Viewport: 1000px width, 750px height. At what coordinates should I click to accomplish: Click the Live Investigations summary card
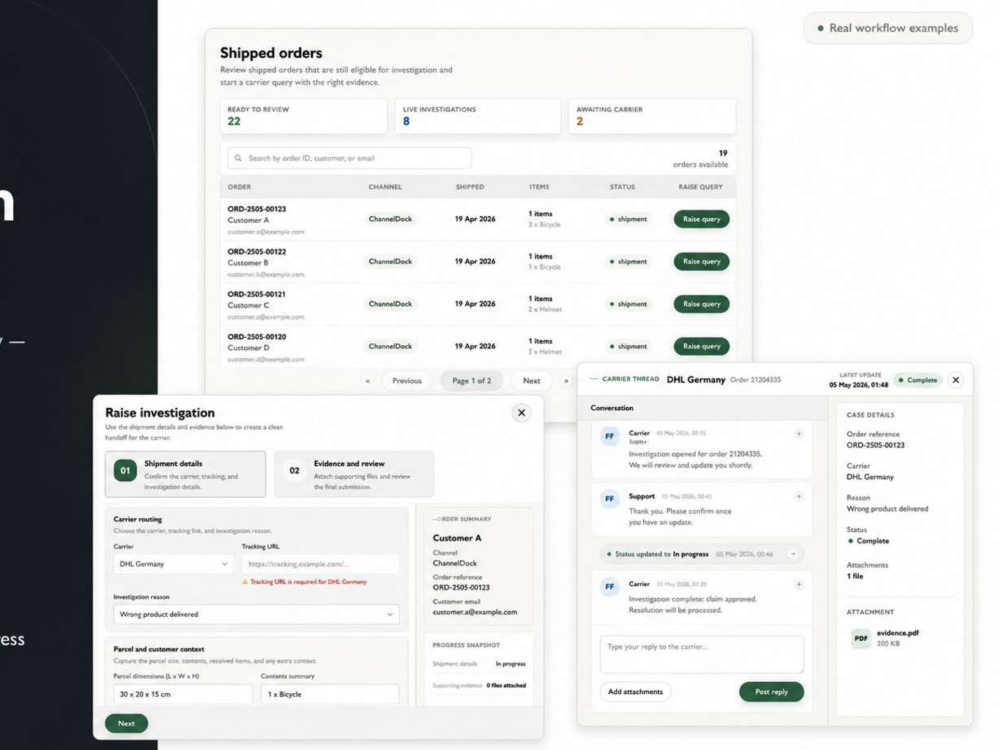tap(477, 116)
